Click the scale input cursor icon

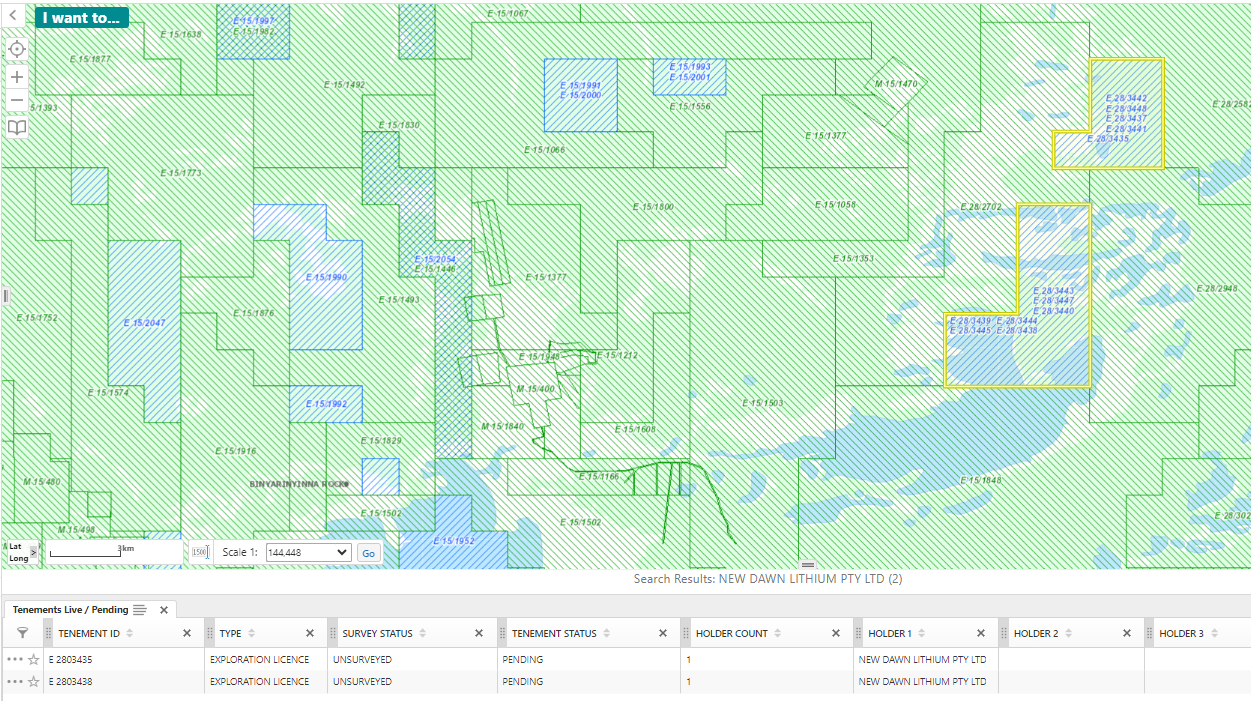[x=199, y=552]
